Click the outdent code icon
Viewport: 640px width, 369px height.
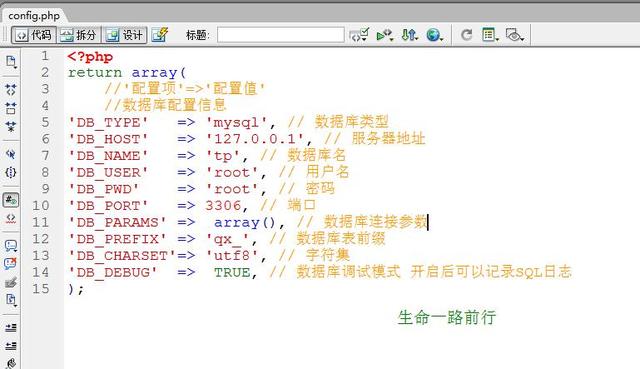pos(11,346)
